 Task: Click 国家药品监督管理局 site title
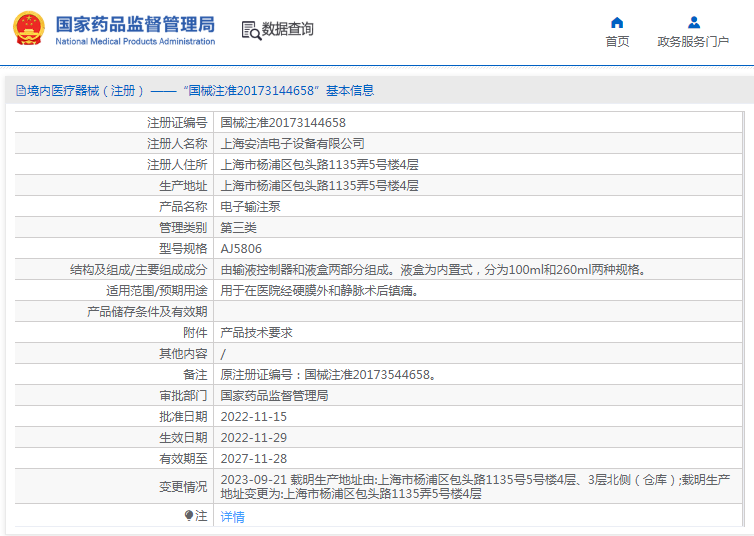click(x=135, y=24)
